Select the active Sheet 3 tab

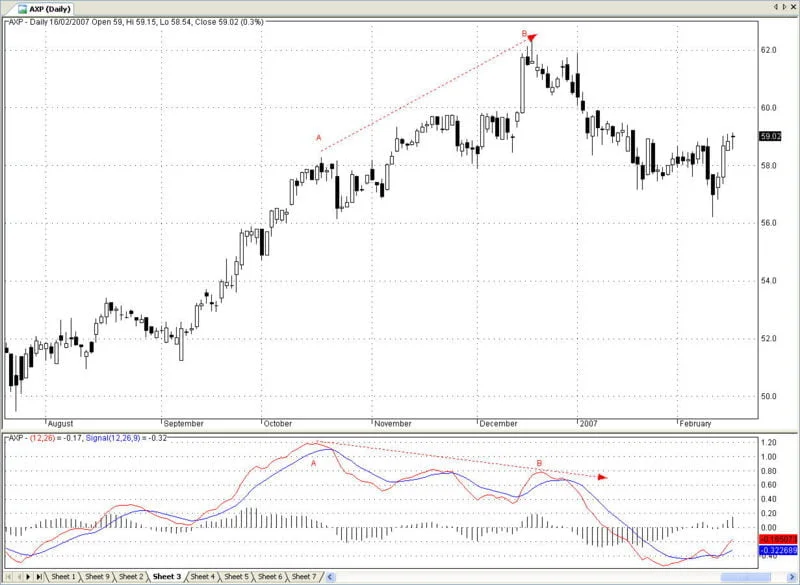[x=167, y=576]
